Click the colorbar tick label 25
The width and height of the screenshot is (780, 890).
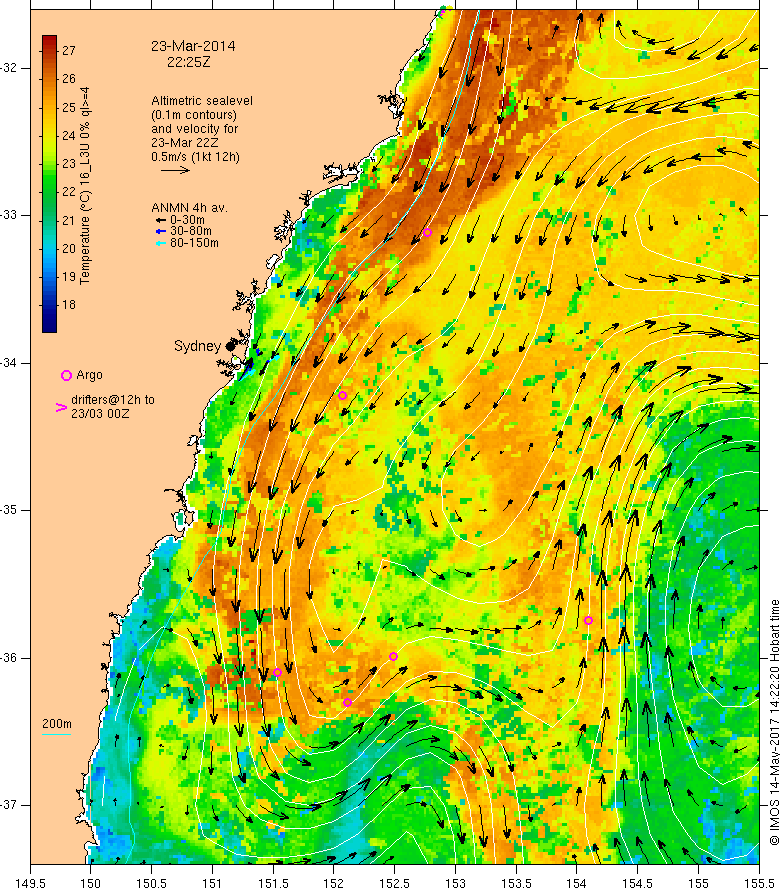69,107
